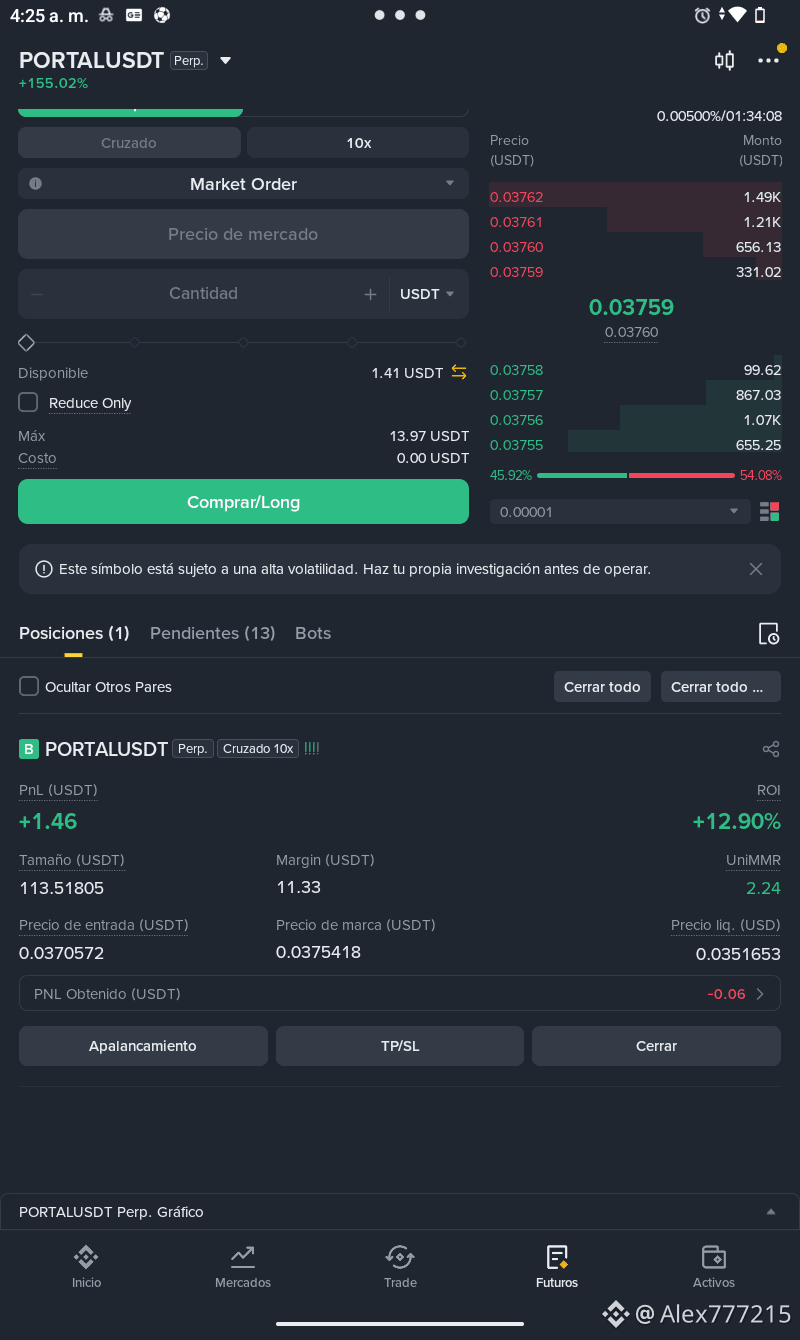Tap the Precio de mercado field
The image size is (800, 1340).
[x=243, y=234]
